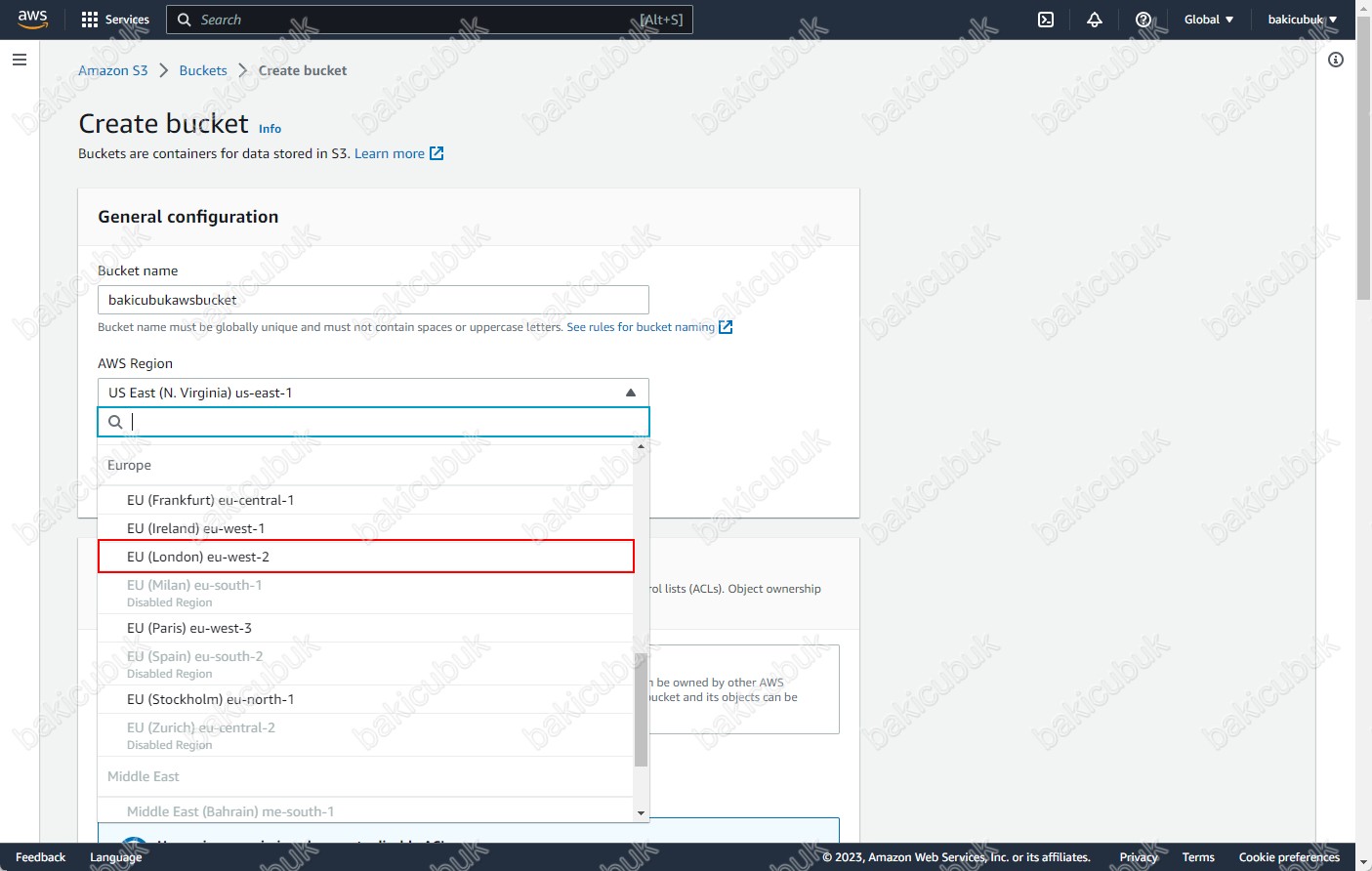Click the region list scroll up arrow
The image size is (1372, 871).
[x=641, y=446]
